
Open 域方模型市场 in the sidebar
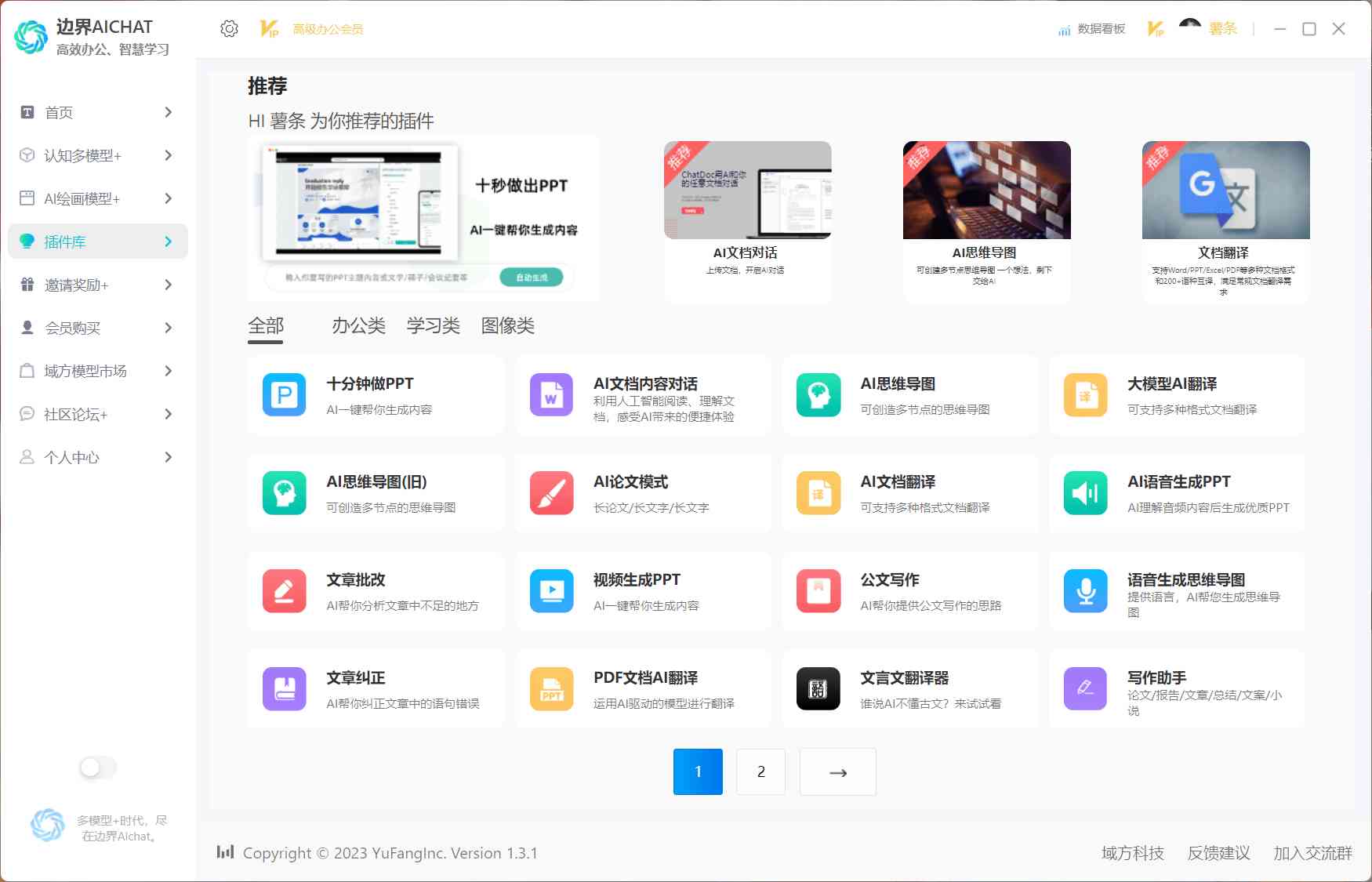[x=98, y=371]
